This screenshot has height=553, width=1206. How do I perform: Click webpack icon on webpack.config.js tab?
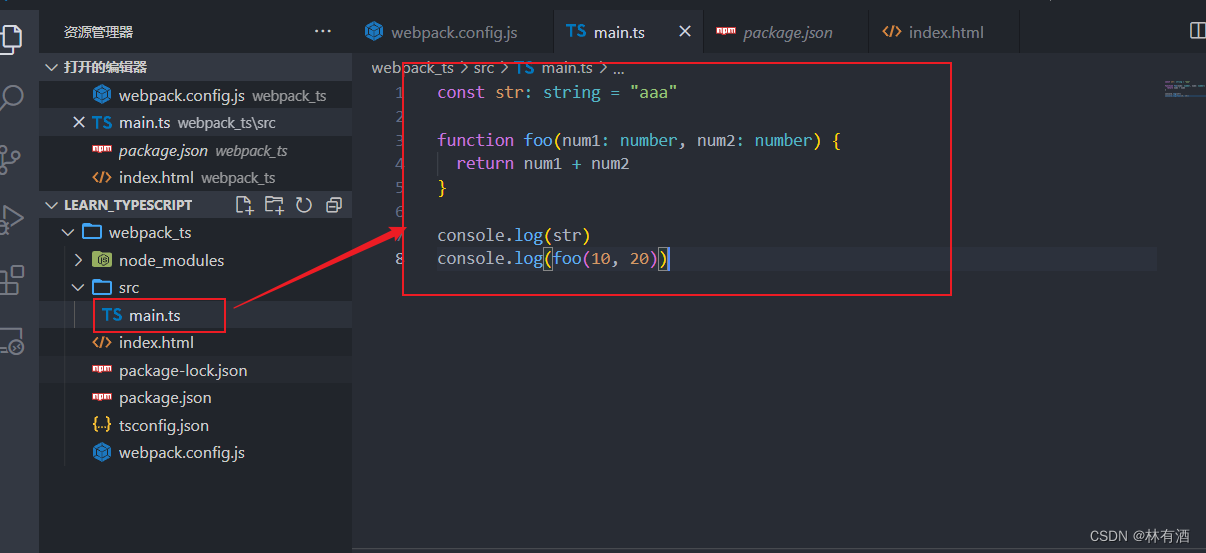coord(375,32)
